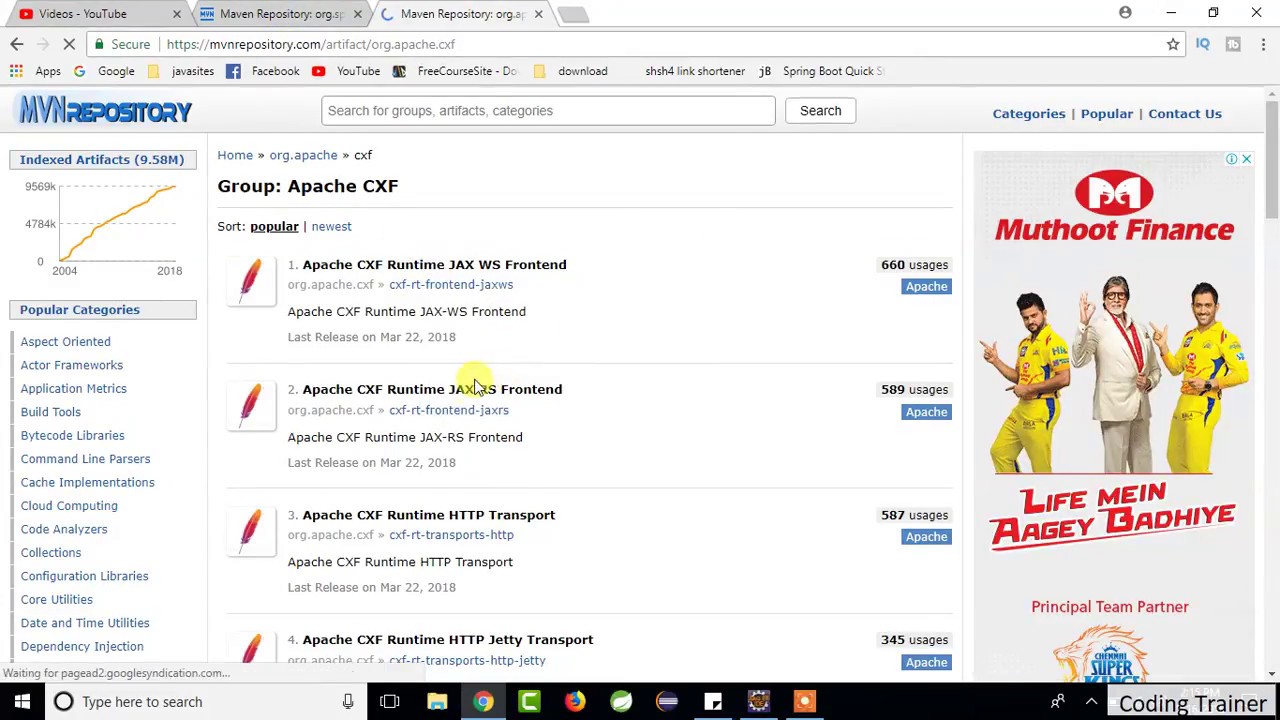Open Date and Time Utilities category
The width and height of the screenshot is (1280, 720).
85,623
